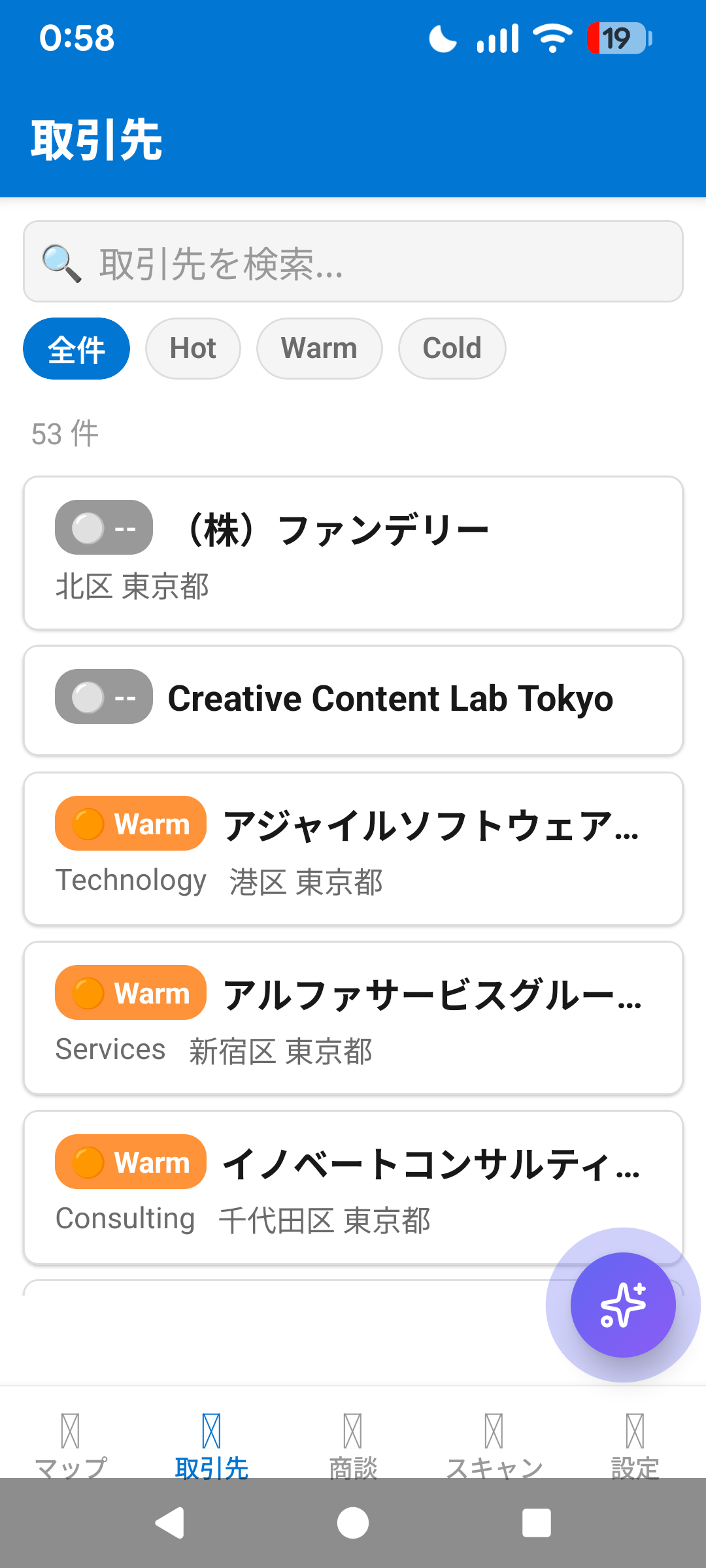Filter accounts by Warm status
The image size is (706, 1568).
319,349
